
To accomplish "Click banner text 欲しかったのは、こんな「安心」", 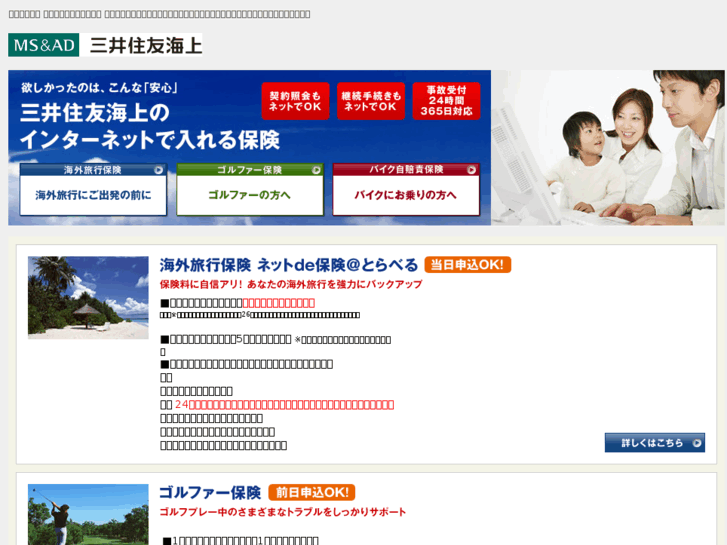I will click(x=99, y=88).
